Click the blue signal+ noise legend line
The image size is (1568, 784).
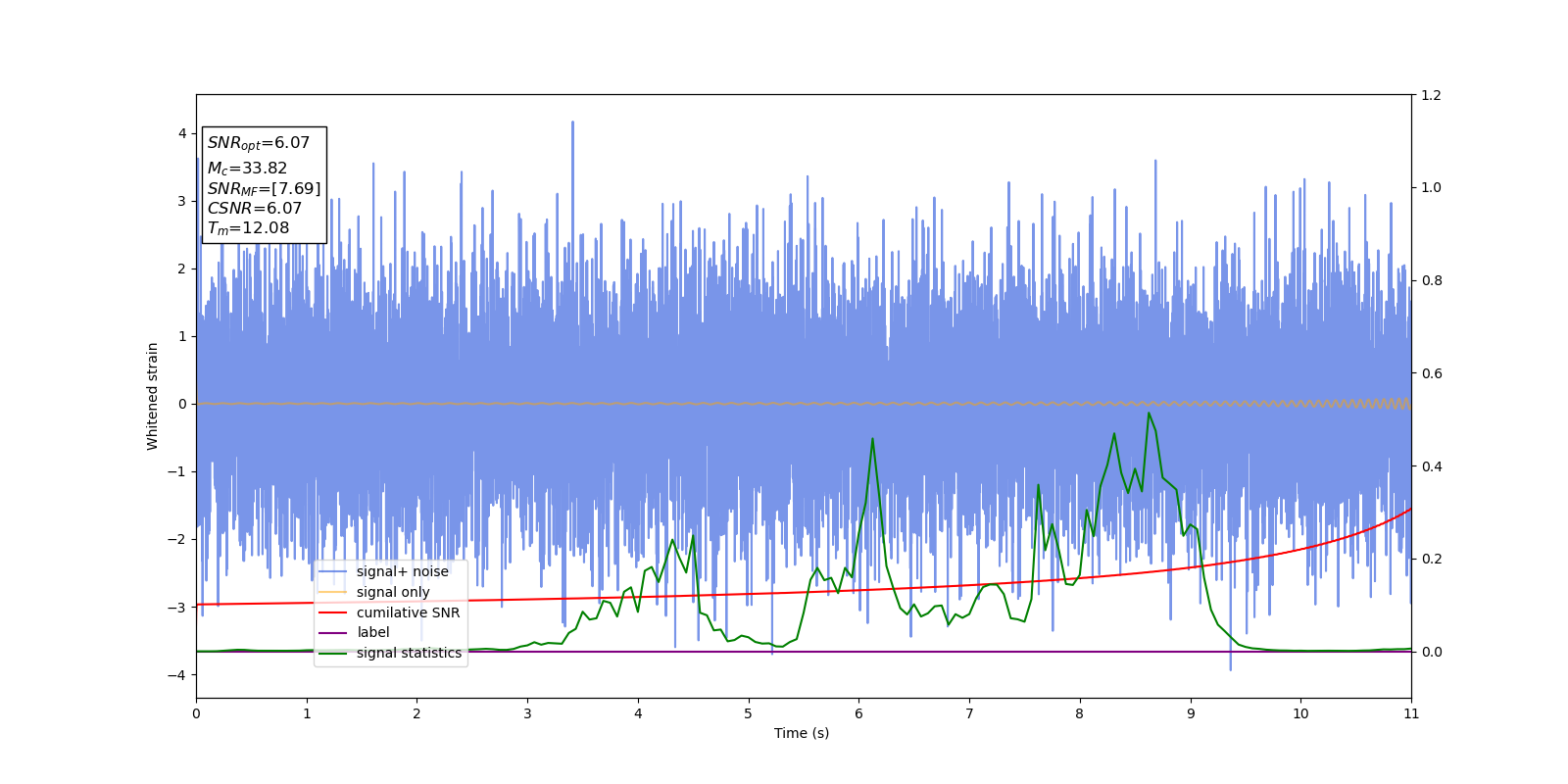(333, 572)
